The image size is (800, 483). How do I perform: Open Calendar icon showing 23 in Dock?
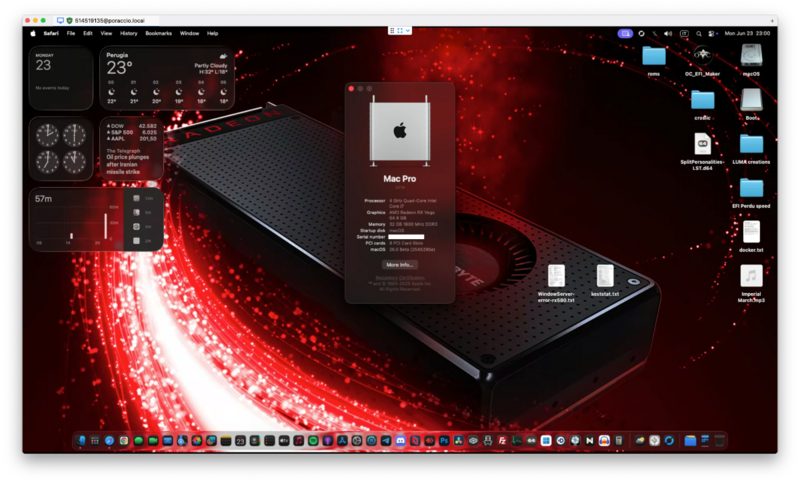click(240, 441)
